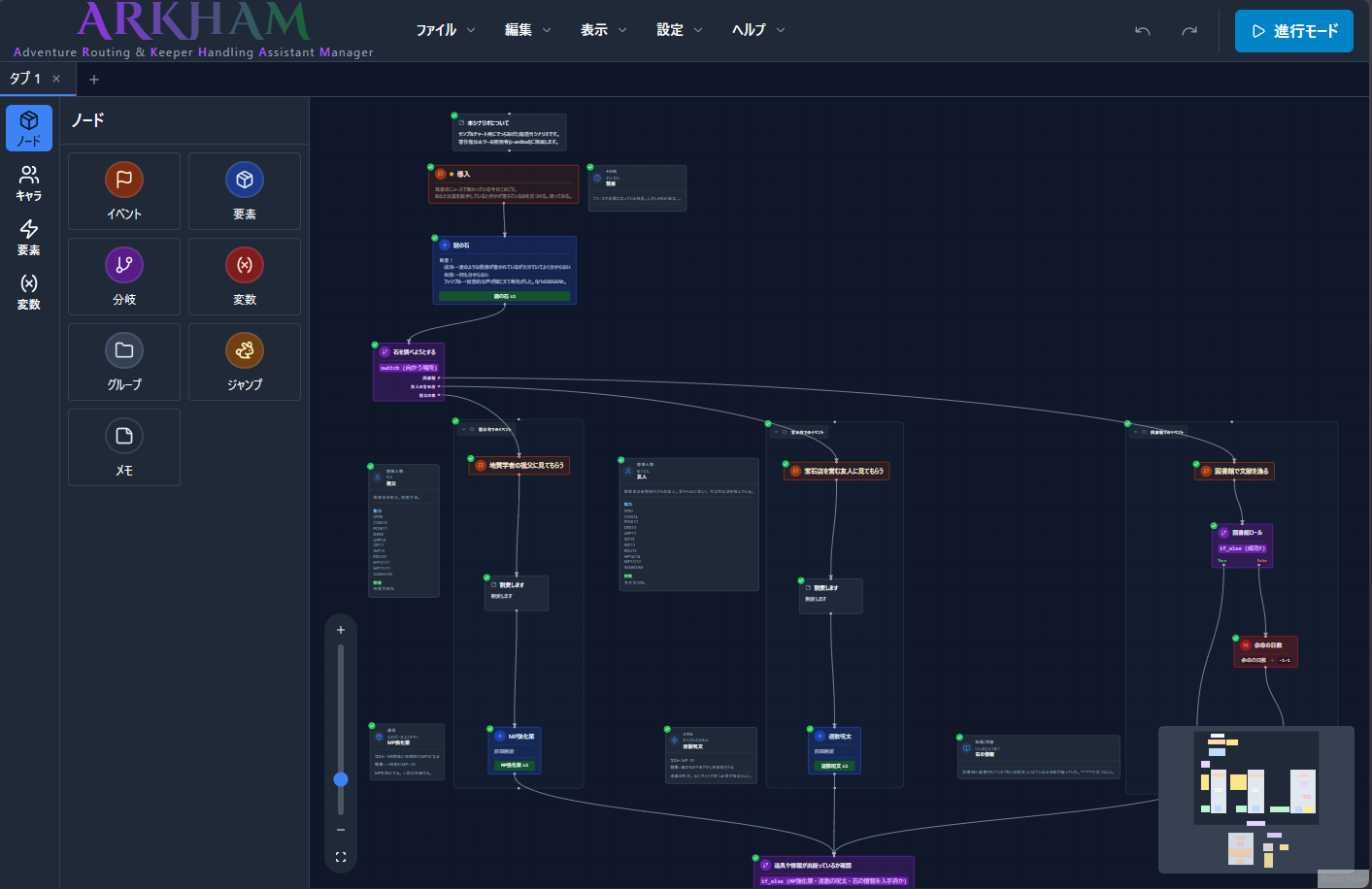Collapse the 祖父宅でのイベント group
The image size is (1372, 889).
(464, 429)
